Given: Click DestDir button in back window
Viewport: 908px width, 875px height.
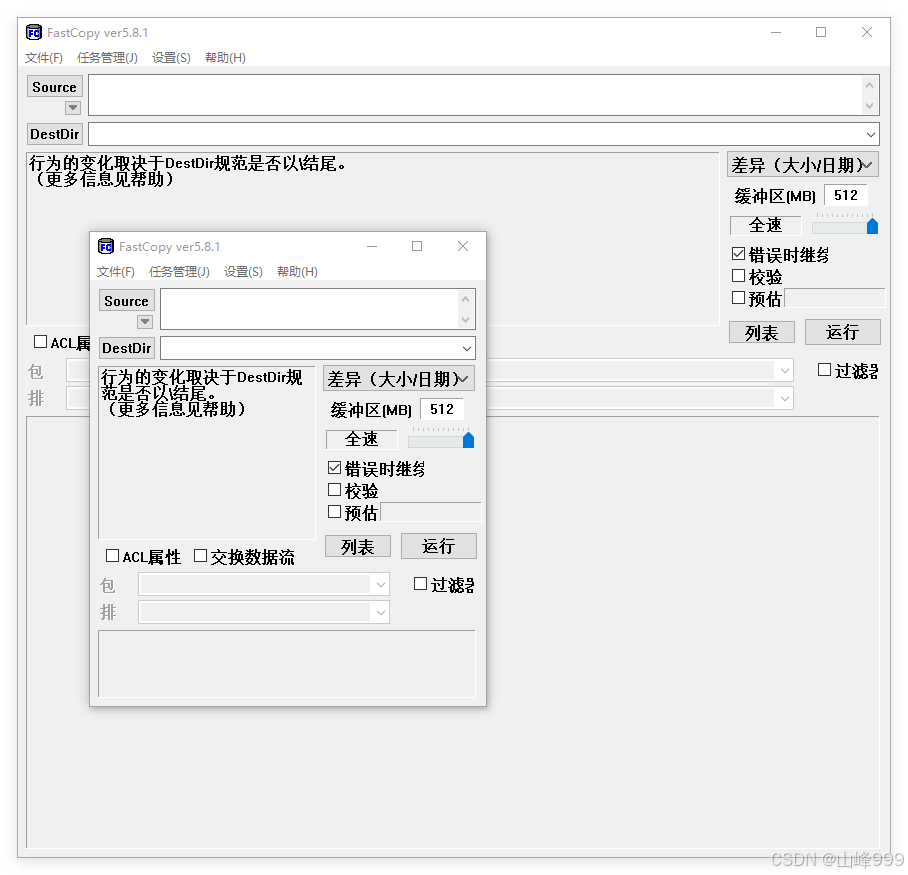Looking at the screenshot, I should [x=54, y=134].
